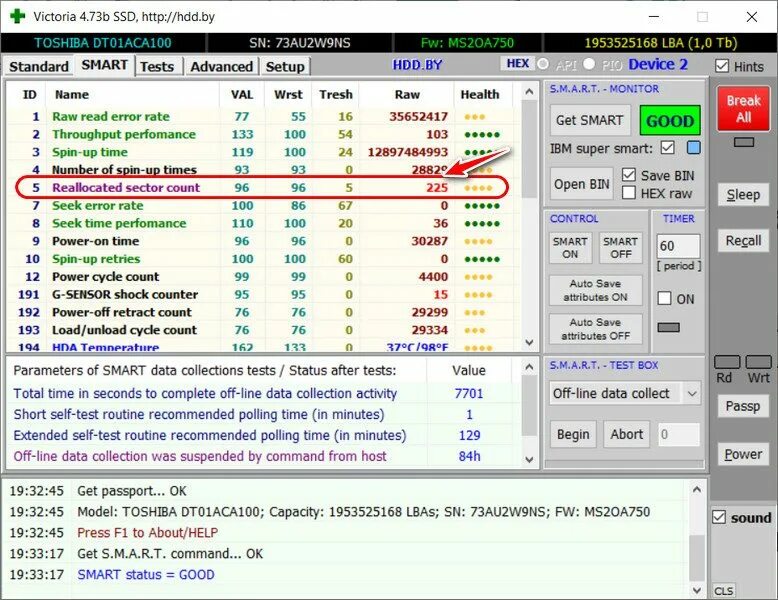Select the Power-on time row

click(x=263, y=241)
